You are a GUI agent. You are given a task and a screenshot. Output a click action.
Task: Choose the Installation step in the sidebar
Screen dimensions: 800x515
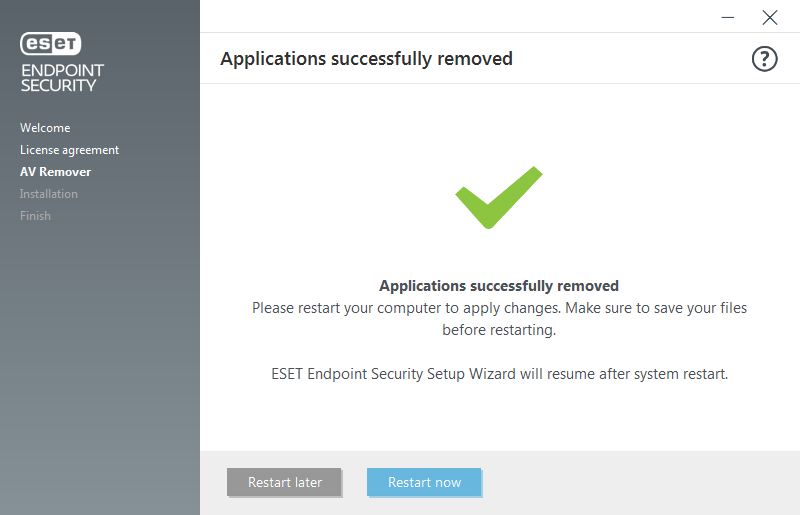tap(49, 194)
